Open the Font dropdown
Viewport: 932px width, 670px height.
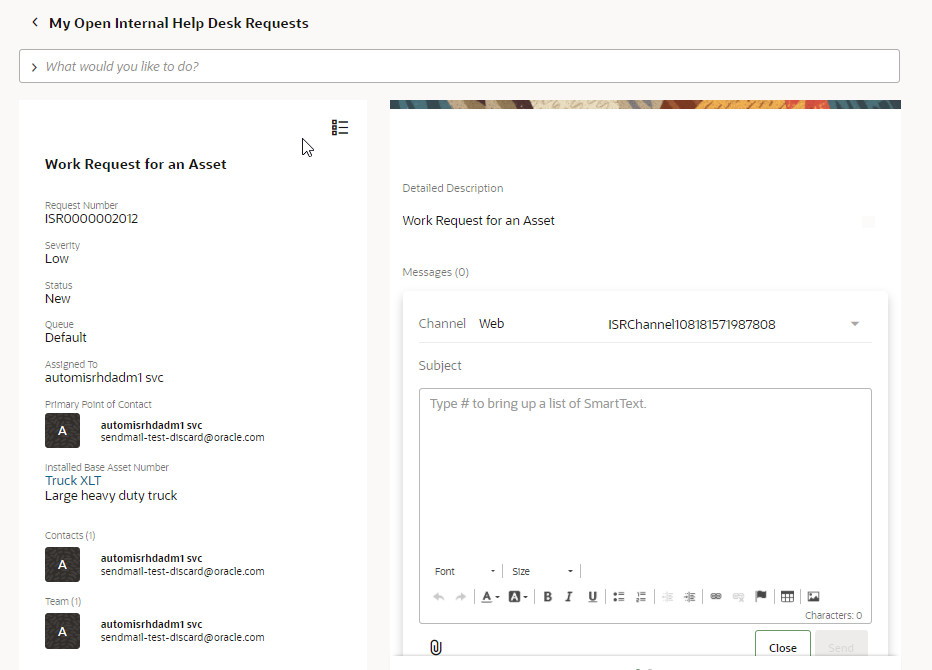(x=465, y=571)
